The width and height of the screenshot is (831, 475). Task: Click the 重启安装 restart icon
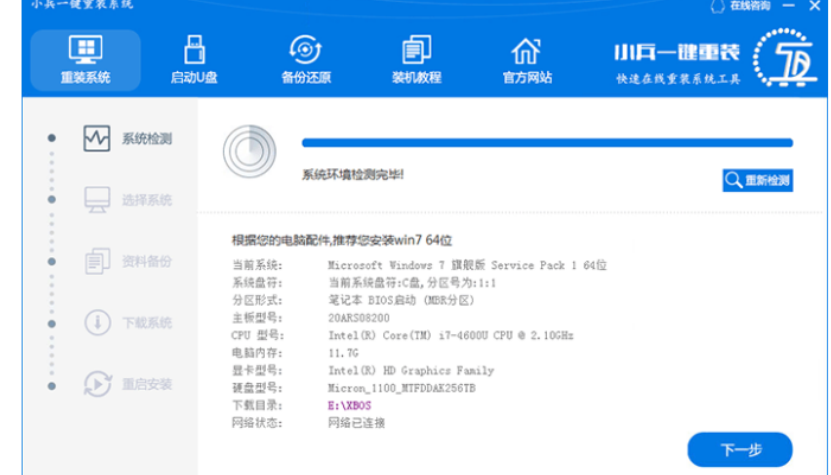click(x=98, y=384)
